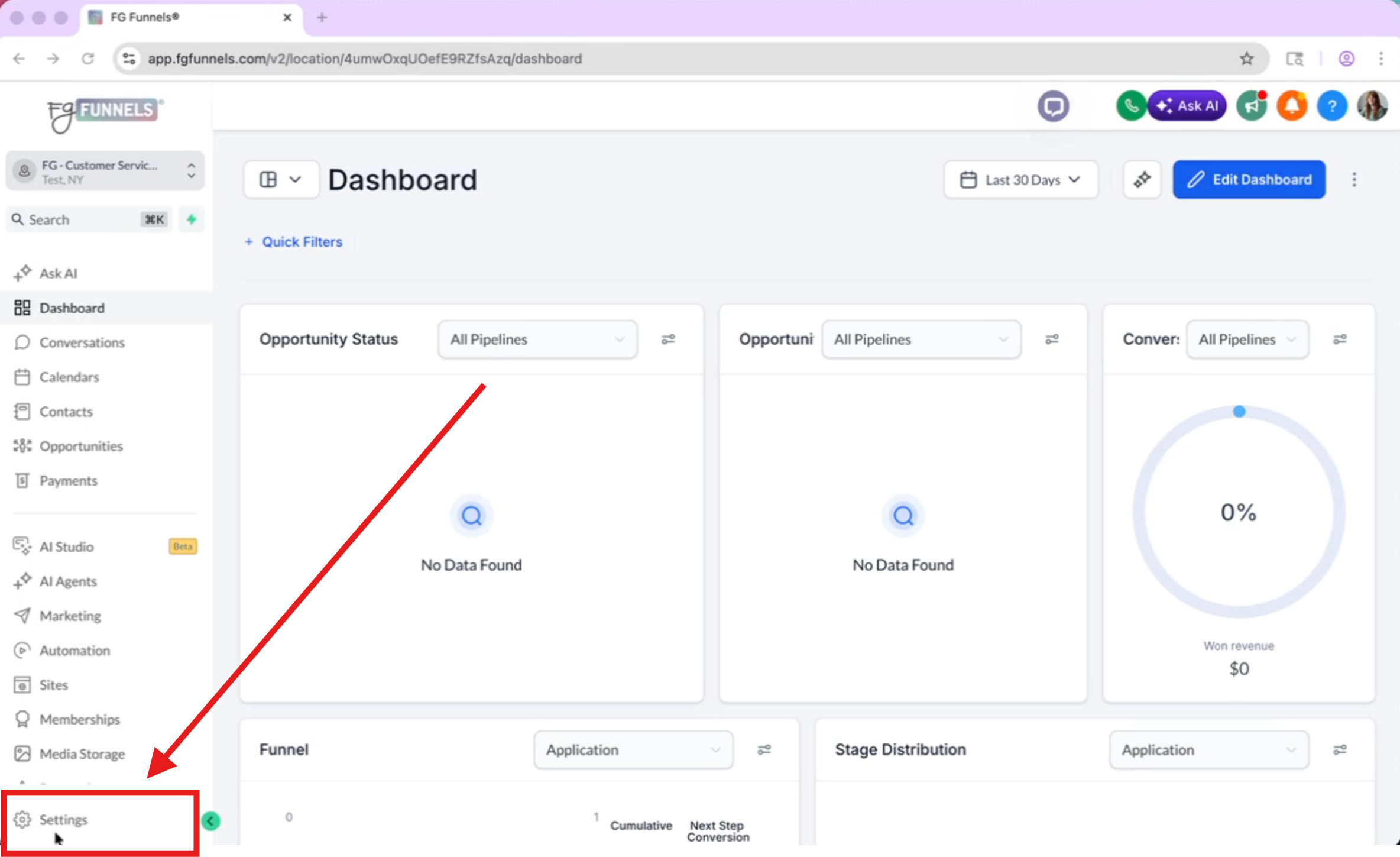1400x857 pixels.
Task: Go back in browser history
Action: click(x=19, y=59)
